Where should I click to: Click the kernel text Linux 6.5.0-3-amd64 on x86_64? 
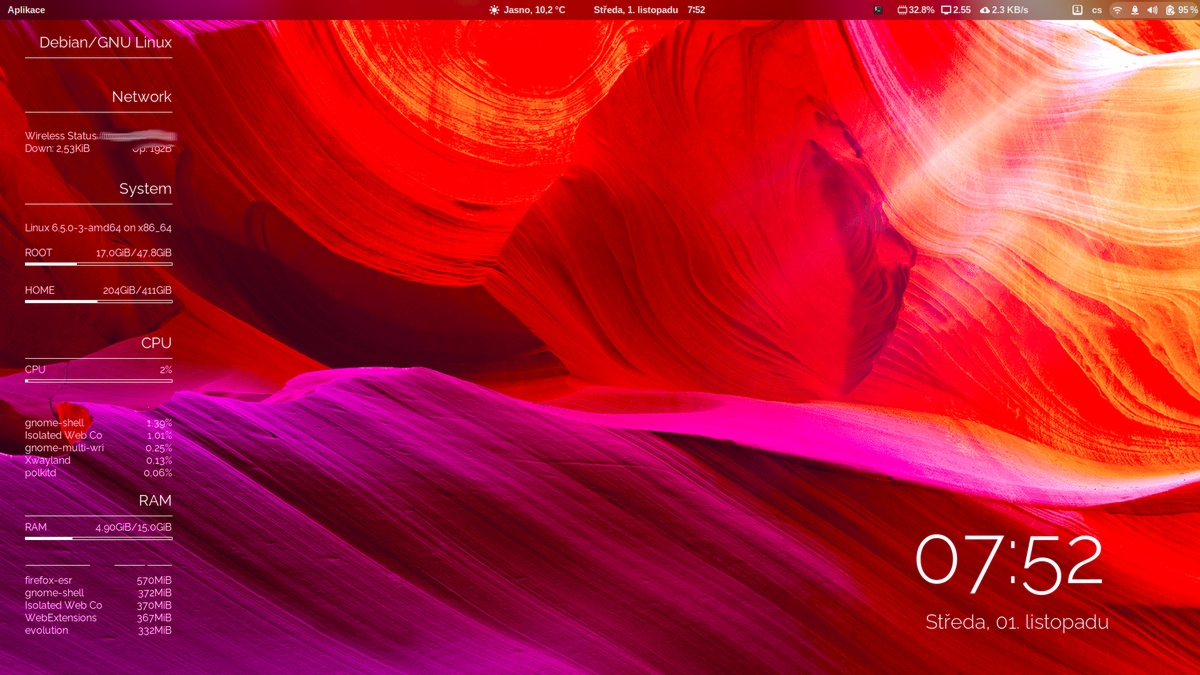click(98, 228)
